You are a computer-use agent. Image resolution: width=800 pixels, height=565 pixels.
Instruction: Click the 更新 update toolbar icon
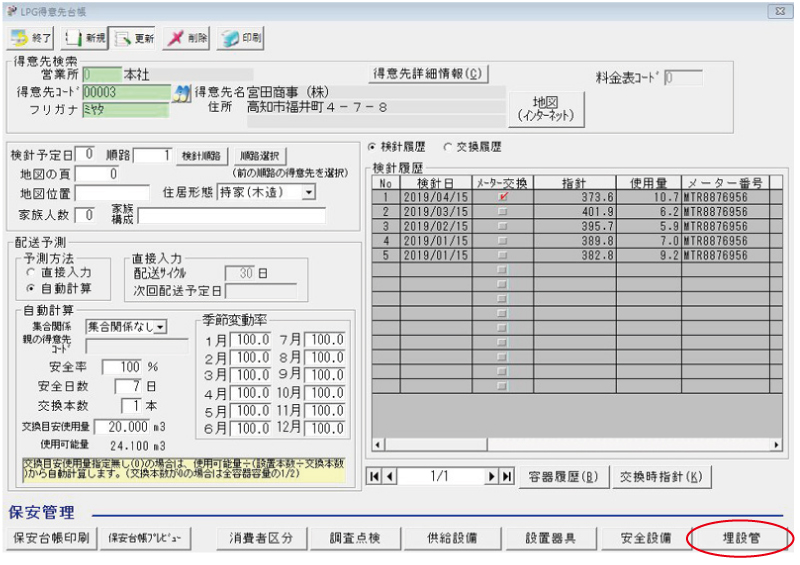134,39
